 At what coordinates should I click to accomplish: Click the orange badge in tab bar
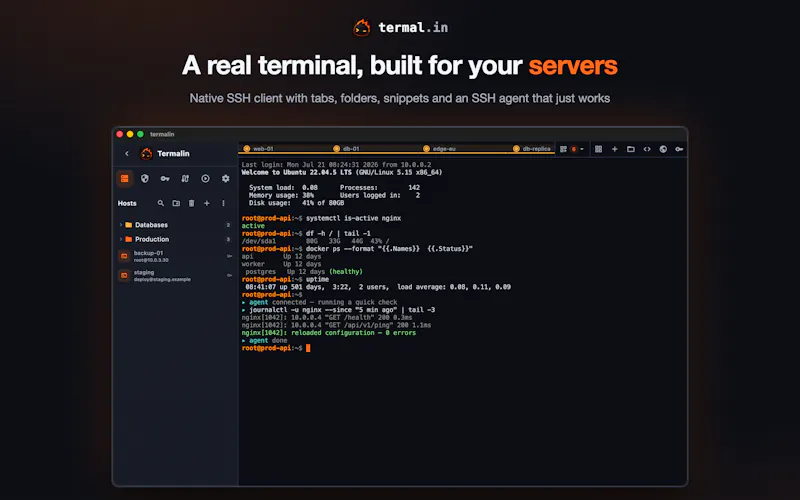pos(574,149)
